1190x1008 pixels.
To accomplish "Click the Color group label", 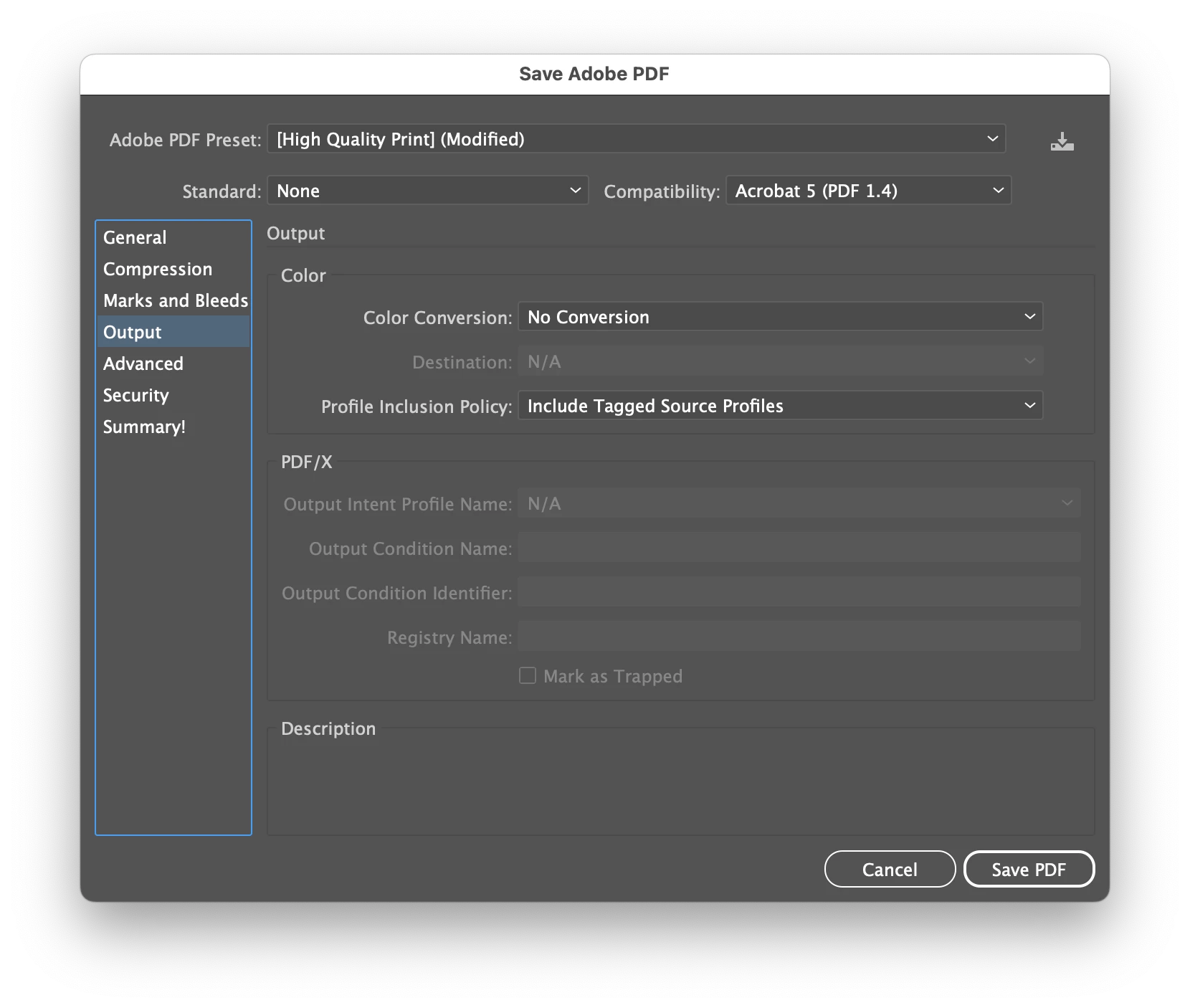I will (303, 275).
